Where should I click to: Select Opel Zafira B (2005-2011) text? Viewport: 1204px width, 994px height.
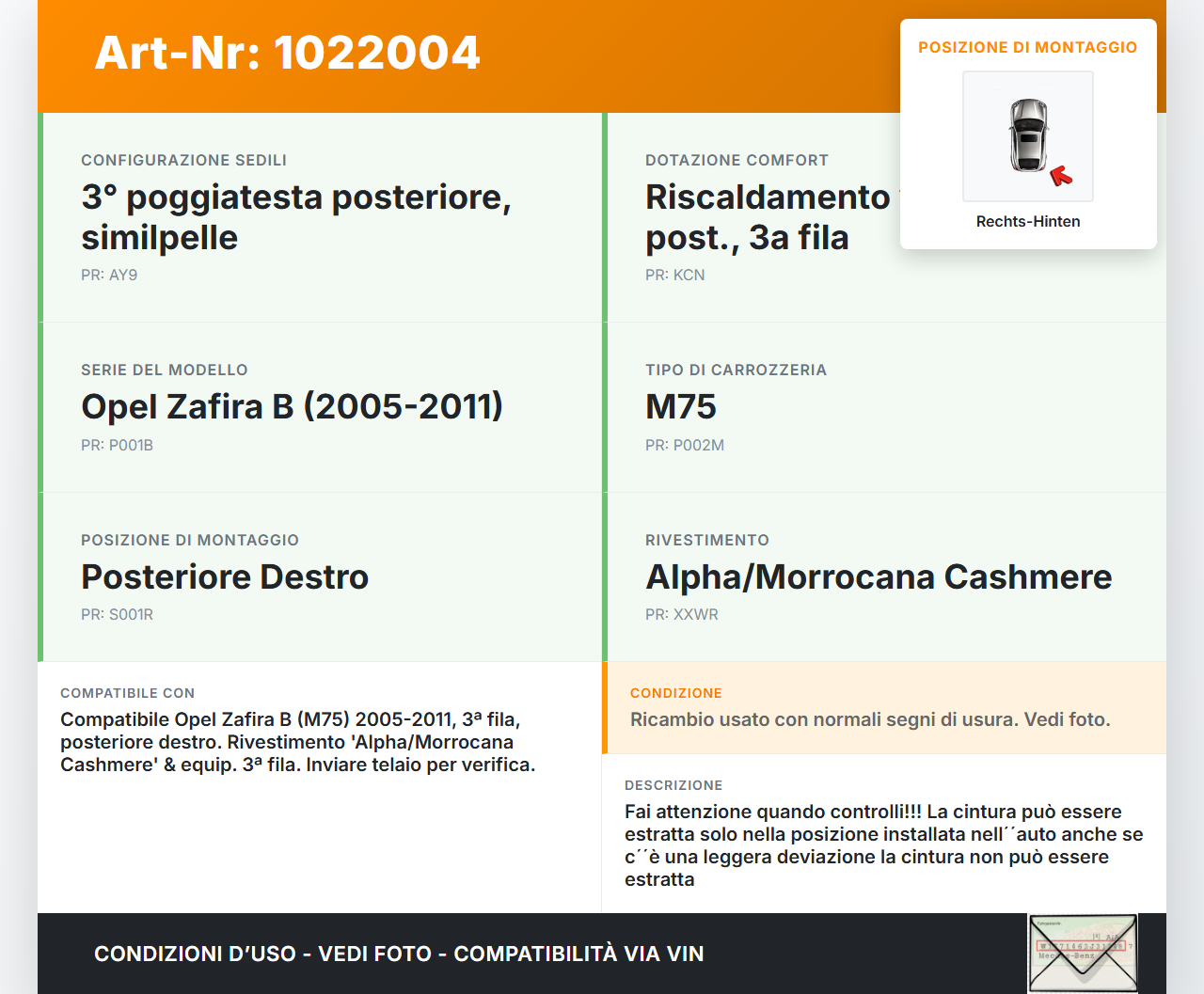pyautogui.click(x=293, y=406)
